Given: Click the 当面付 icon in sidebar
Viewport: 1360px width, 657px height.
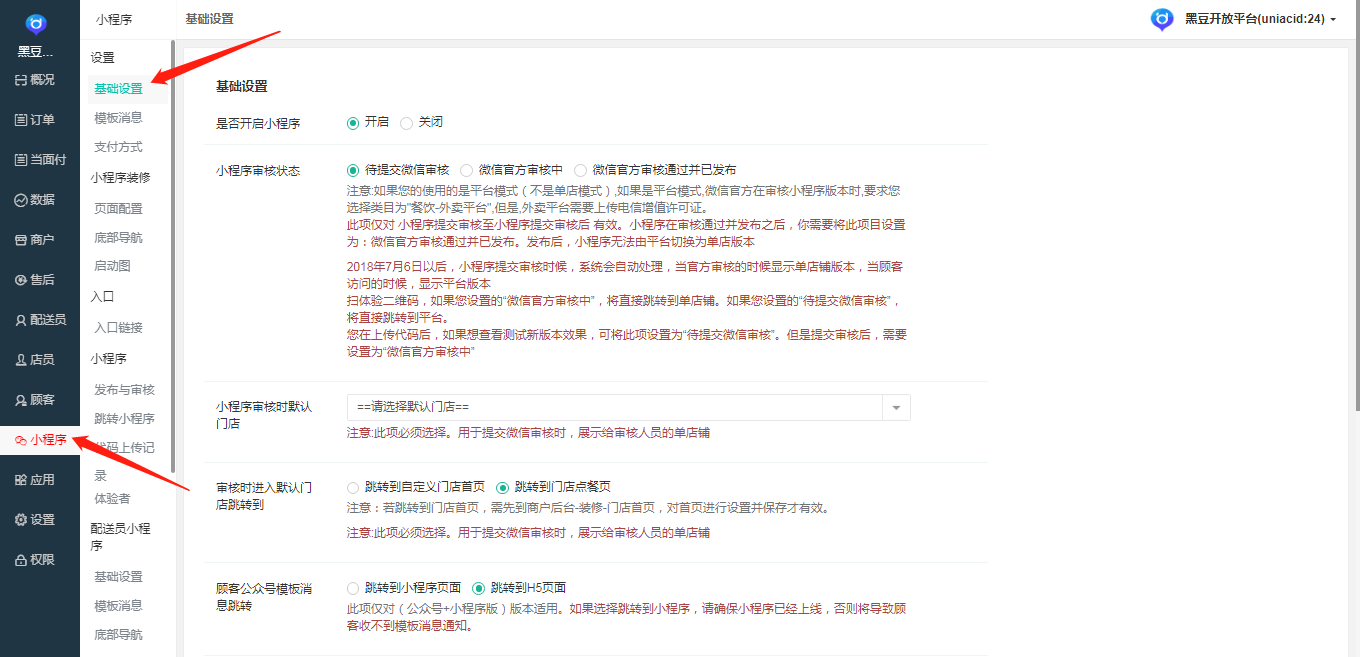Looking at the screenshot, I should coord(21,160).
